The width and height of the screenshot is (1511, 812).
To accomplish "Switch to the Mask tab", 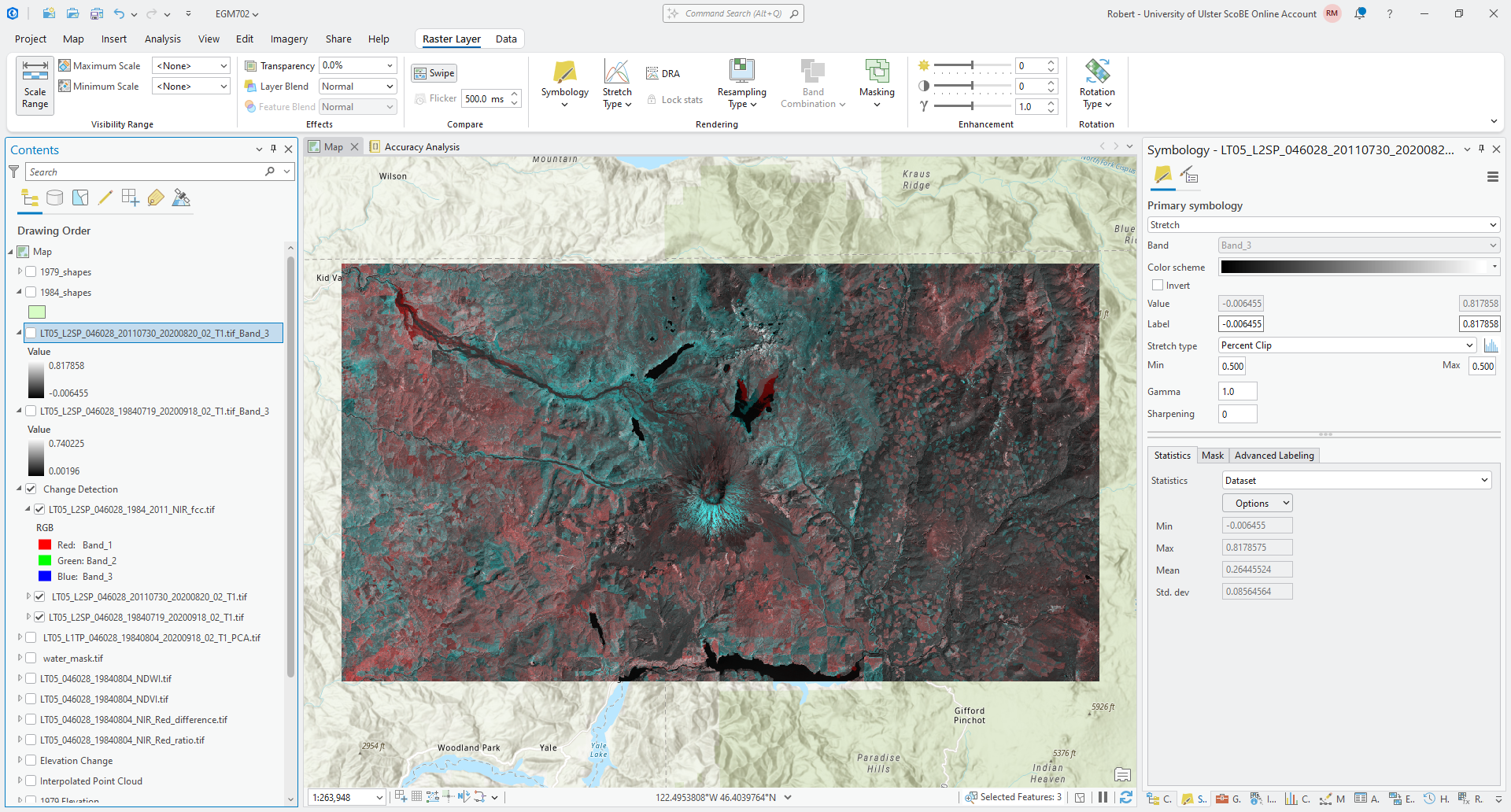I will [1212, 456].
